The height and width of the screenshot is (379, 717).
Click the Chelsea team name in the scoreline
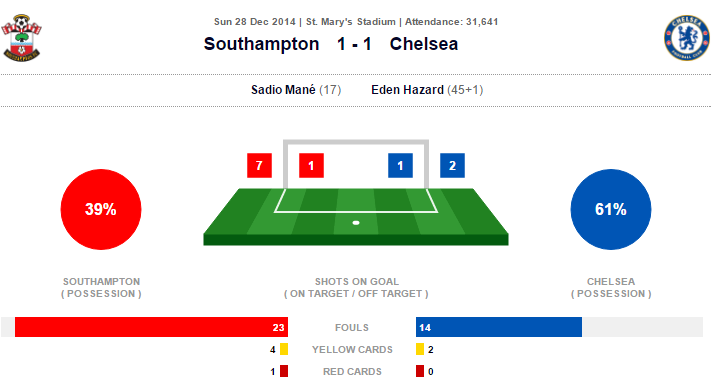tap(423, 44)
